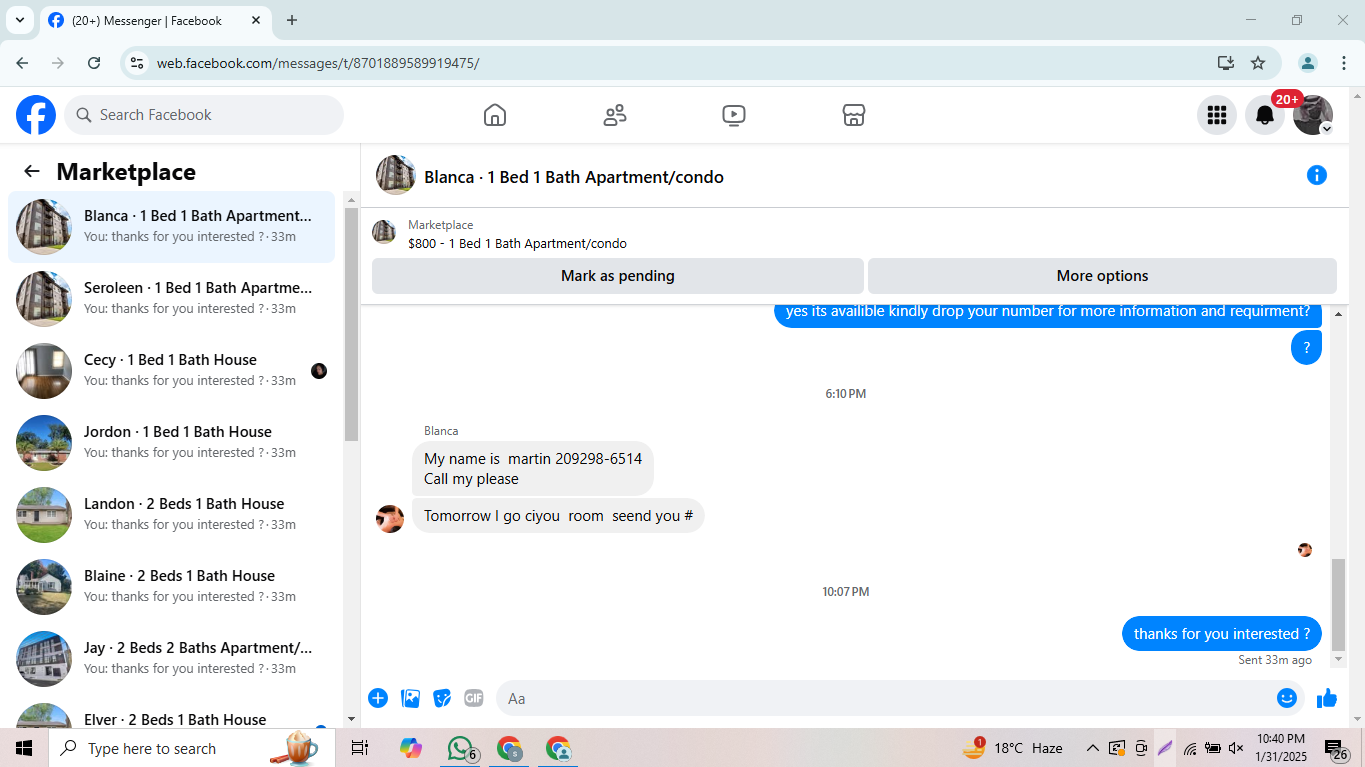The height and width of the screenshot is (767, 1365).
Task: Click the plus icon for more actions
Action: pyautogui.click(x=378, y=698)
